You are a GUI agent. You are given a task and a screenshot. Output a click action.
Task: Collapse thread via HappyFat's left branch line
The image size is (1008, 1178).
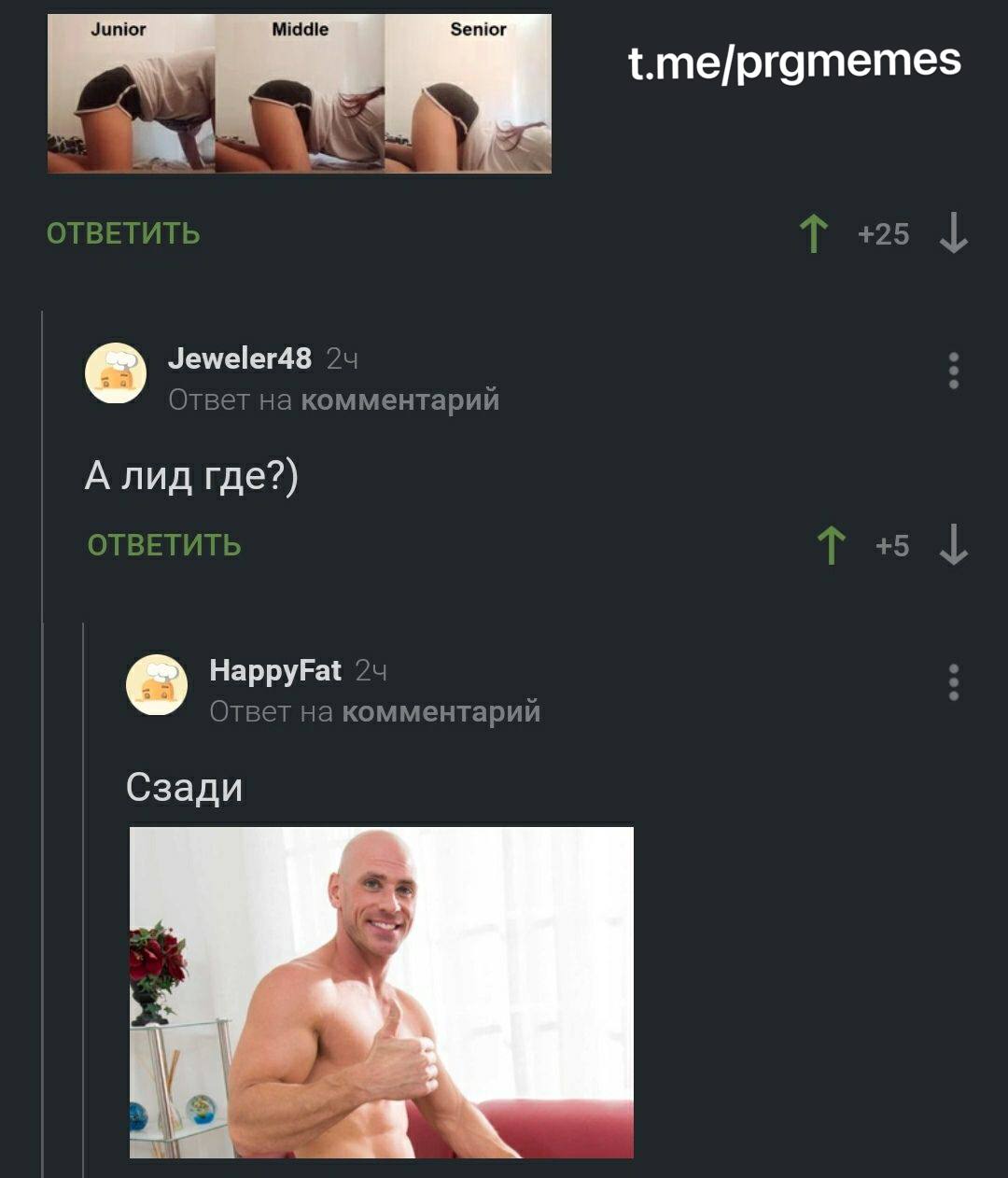[x=84, y=896]
